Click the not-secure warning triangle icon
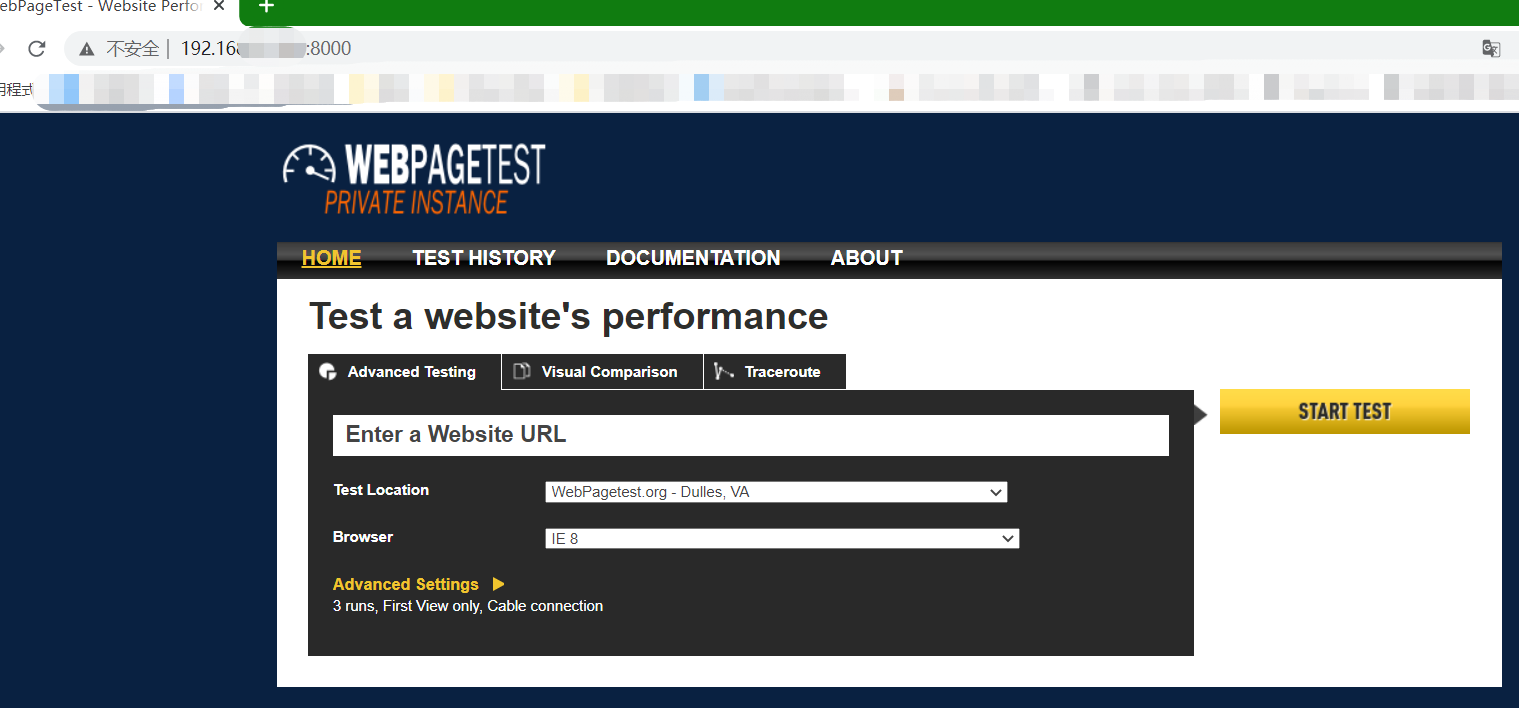Image resolution: width=1519 pixels, height=708 pixels. 87,48
